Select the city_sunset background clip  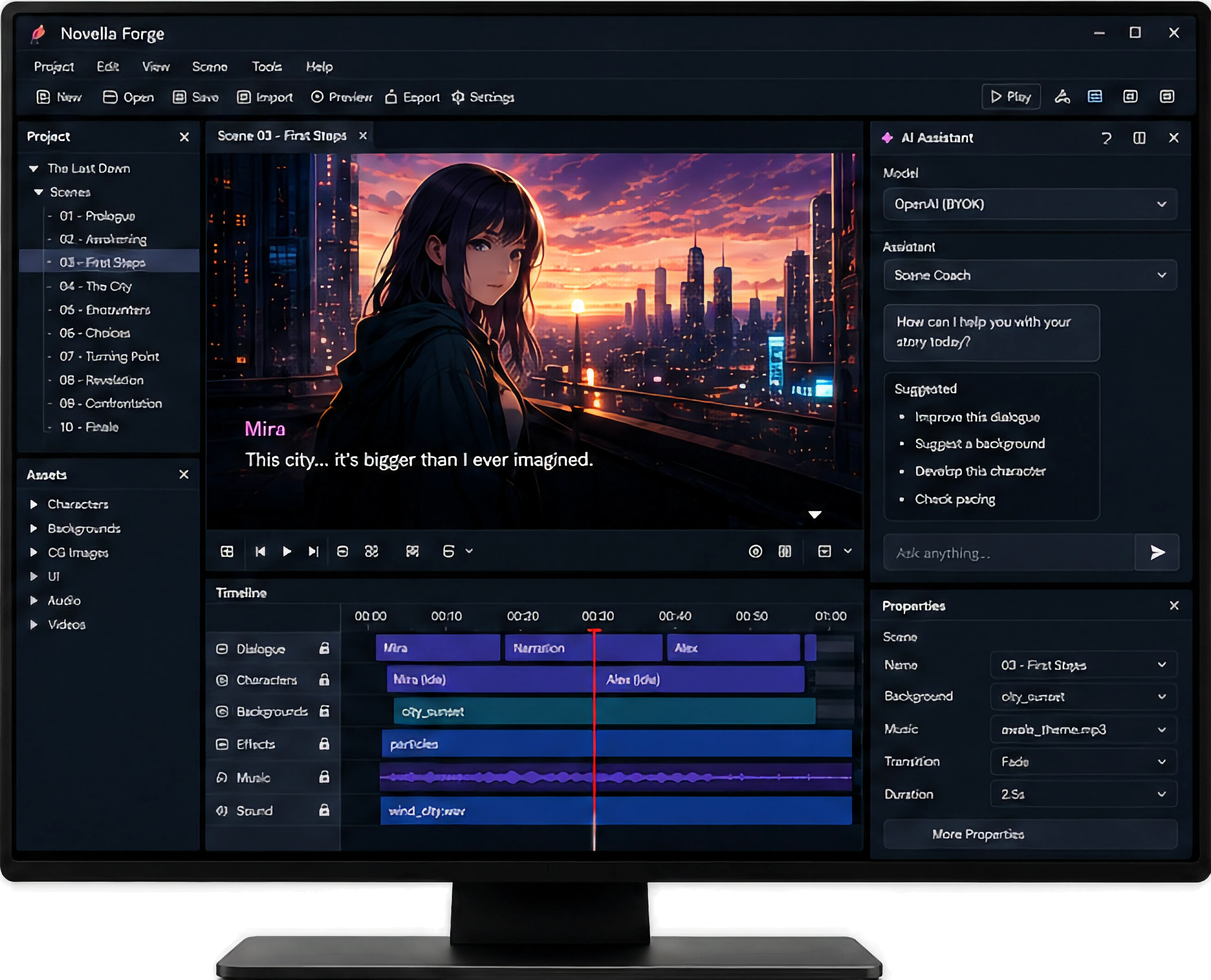tap(605, 711)
